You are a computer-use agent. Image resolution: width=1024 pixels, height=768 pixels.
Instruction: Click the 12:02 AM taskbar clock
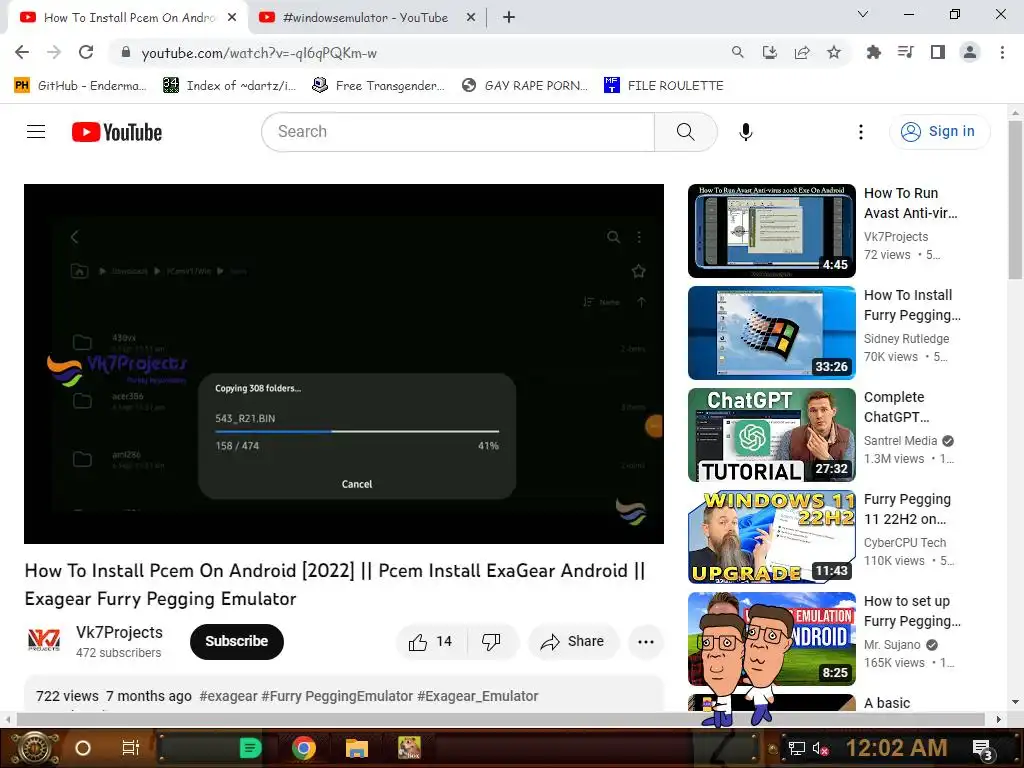click(896, 748)
